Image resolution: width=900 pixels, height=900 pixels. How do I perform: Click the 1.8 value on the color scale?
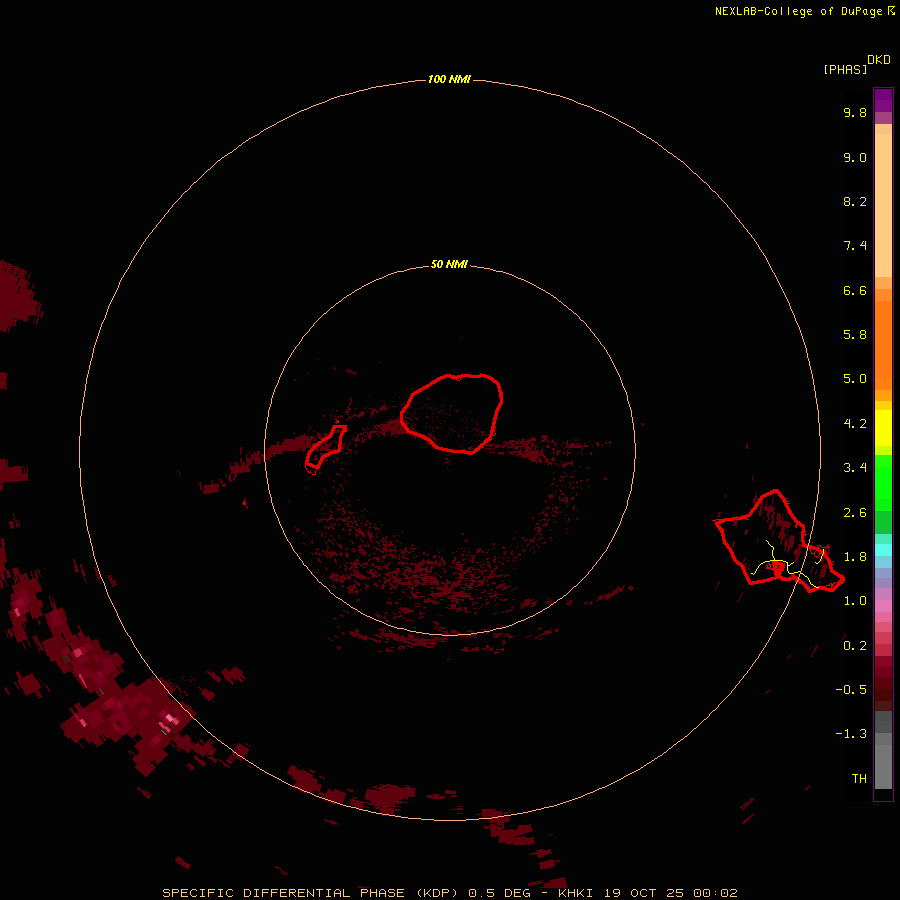tap(855, 556)
